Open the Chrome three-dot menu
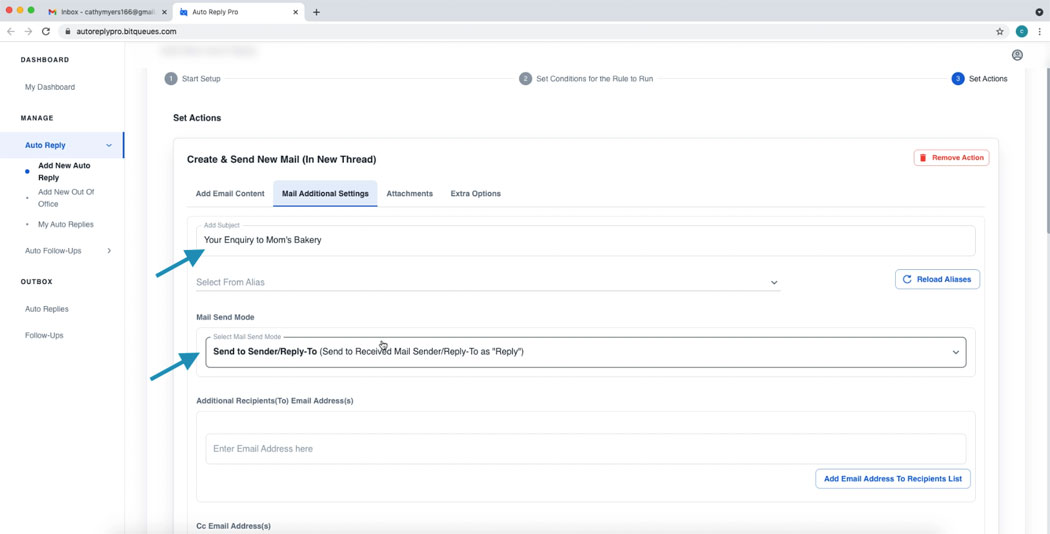 click(x=1039, y=31)
